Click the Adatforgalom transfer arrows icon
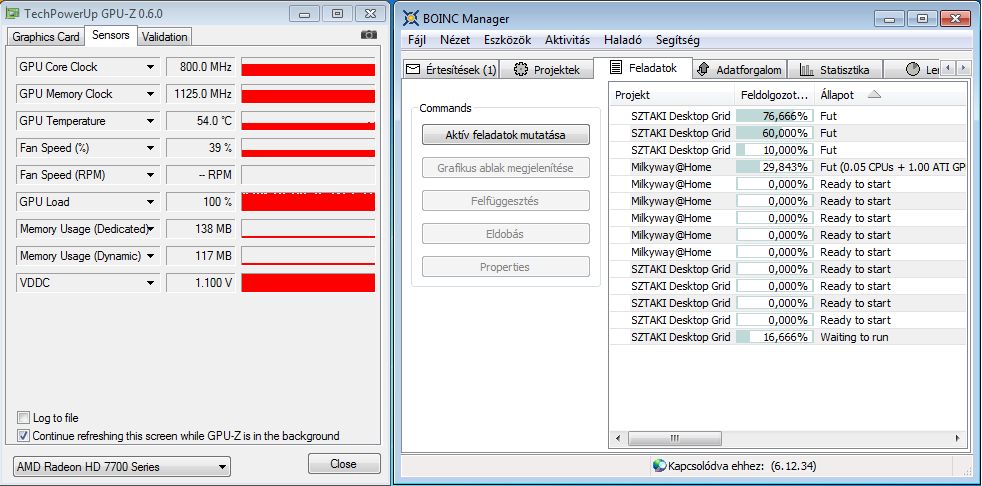The image size is (982, 486). point(702,70)
